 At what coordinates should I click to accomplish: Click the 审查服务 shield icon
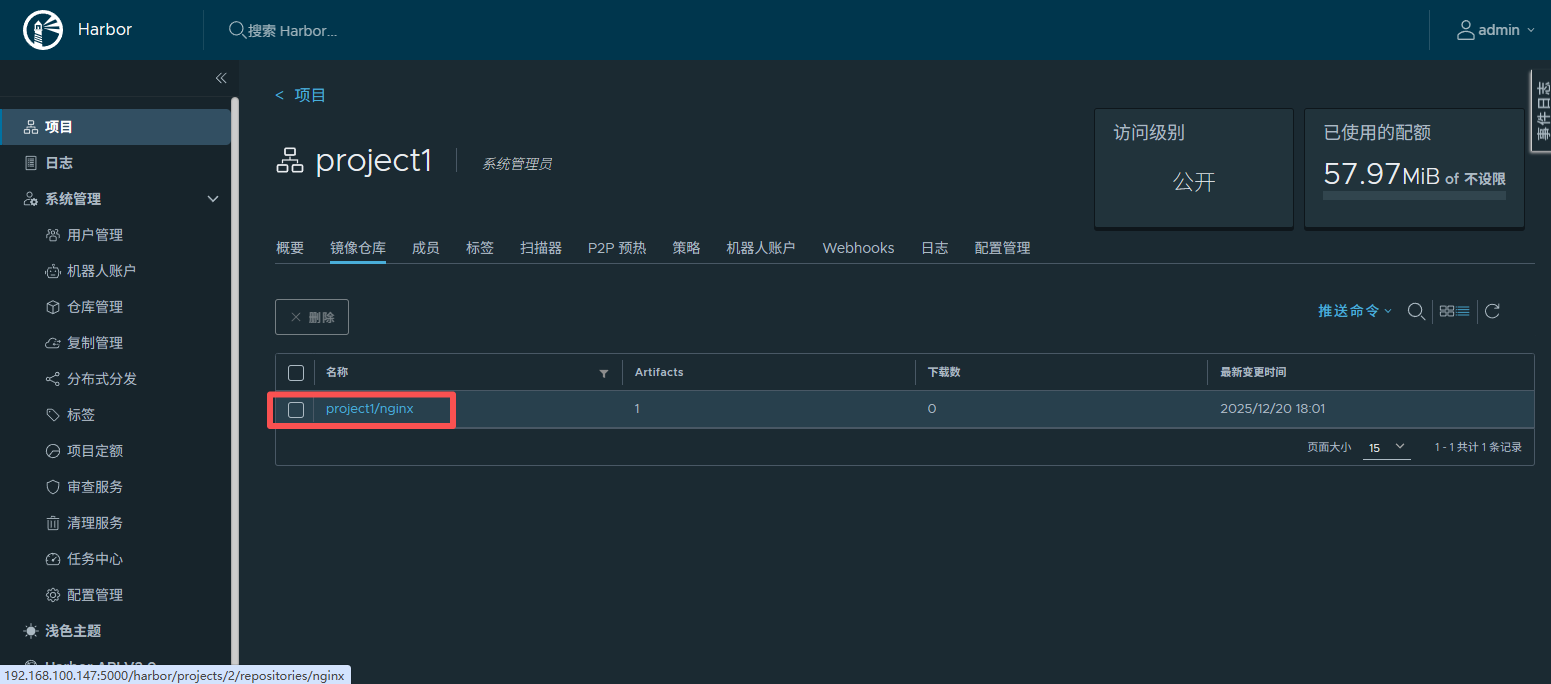(x=53, y=487)
